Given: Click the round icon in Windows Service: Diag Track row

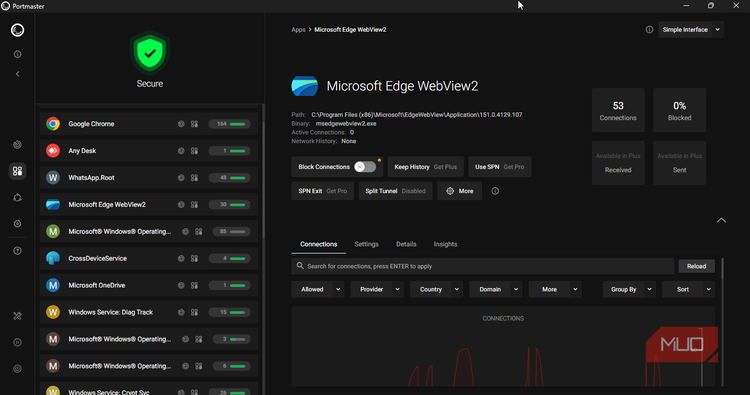Looking at the screenshot, I should click(181, 312).
